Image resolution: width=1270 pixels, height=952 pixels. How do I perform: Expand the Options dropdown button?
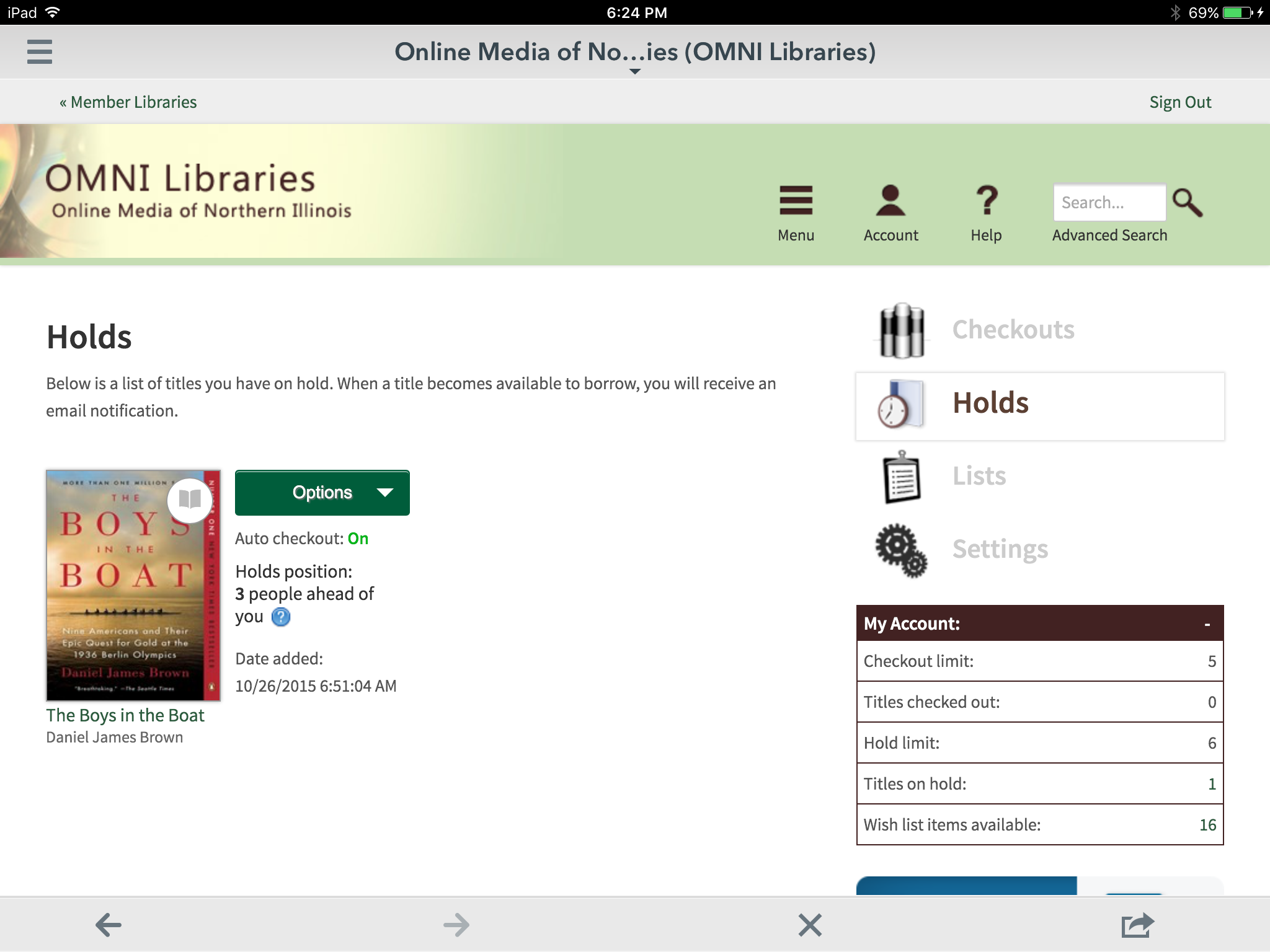(322, 493)
